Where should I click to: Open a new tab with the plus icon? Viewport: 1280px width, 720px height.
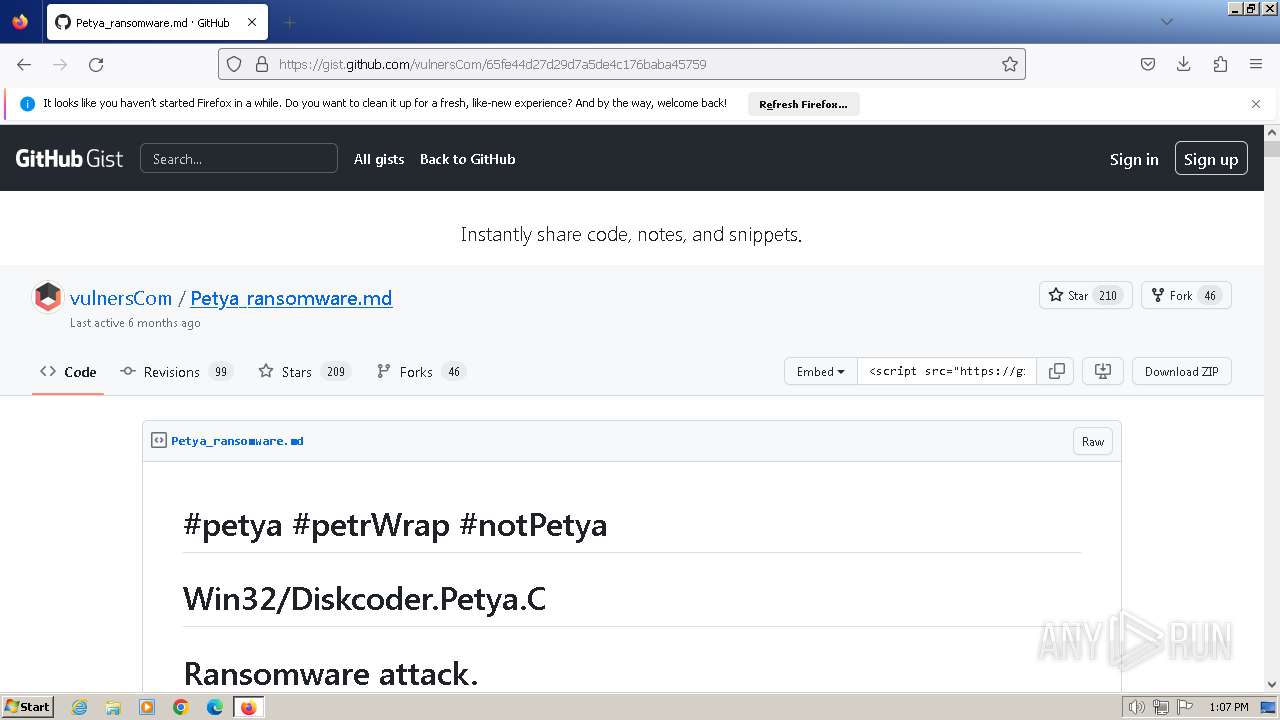tap(290, 22)
